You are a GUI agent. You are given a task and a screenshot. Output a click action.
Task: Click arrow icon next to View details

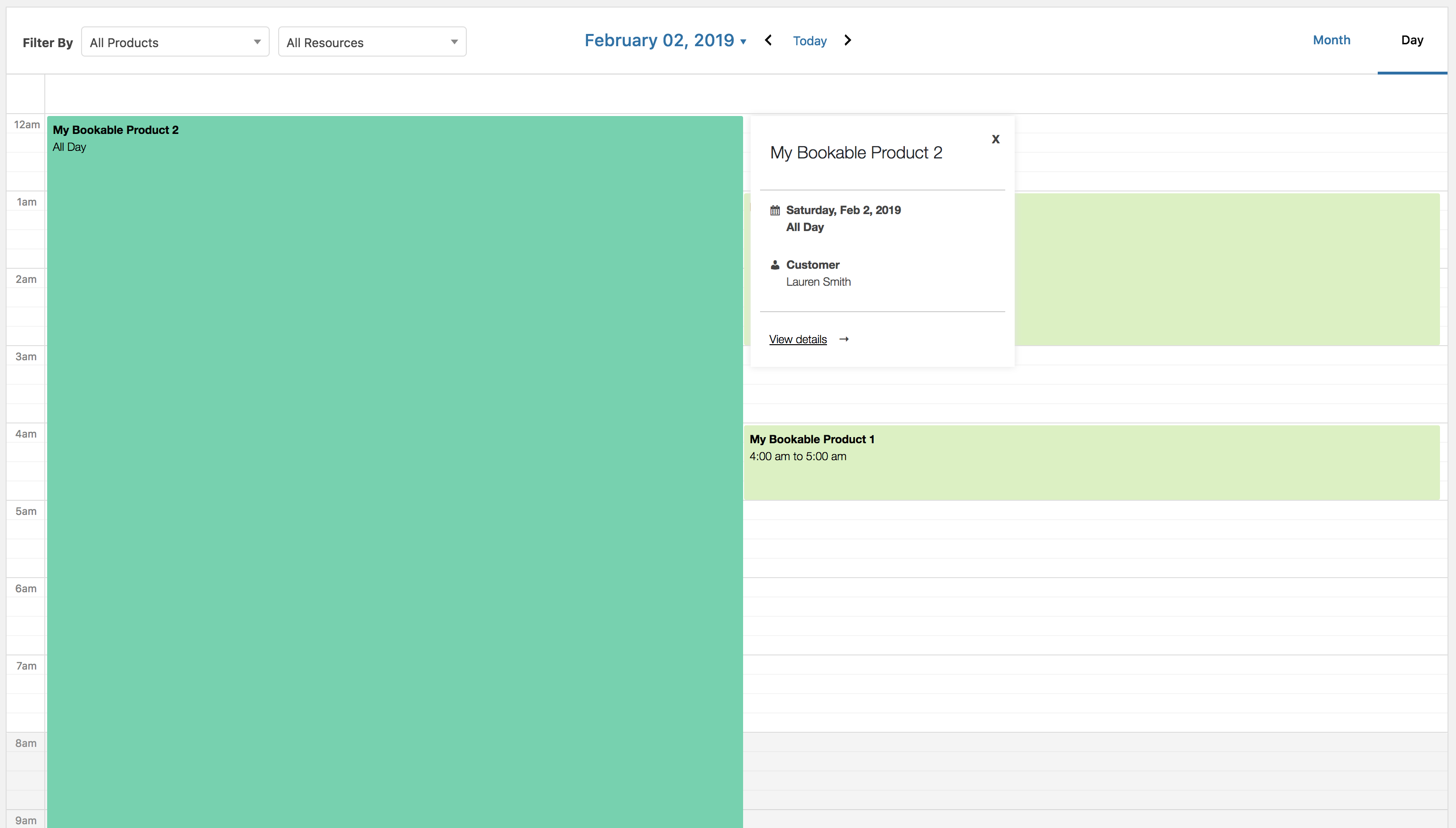[844, 339]
